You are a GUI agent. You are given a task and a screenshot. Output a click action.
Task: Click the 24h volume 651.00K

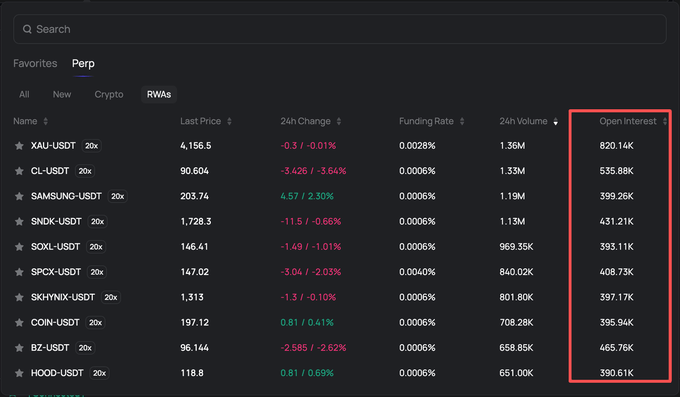516,373
